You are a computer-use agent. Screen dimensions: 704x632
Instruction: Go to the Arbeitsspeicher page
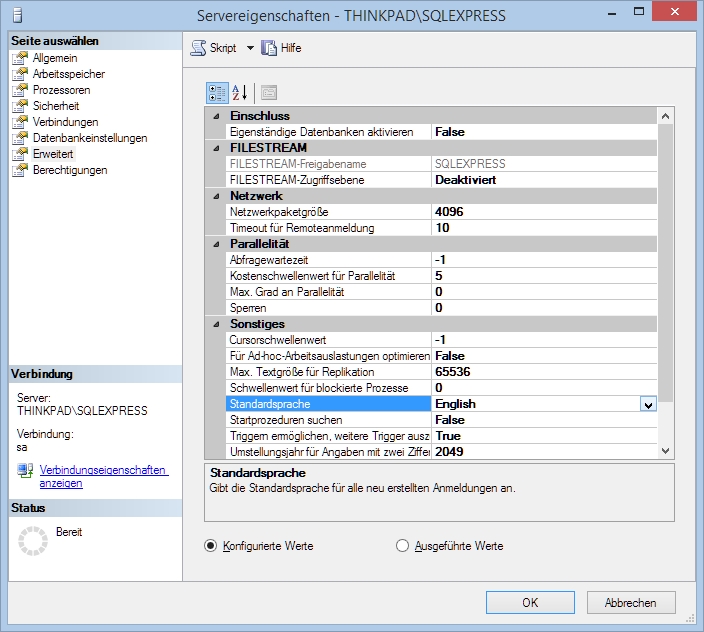coord(68,74)
